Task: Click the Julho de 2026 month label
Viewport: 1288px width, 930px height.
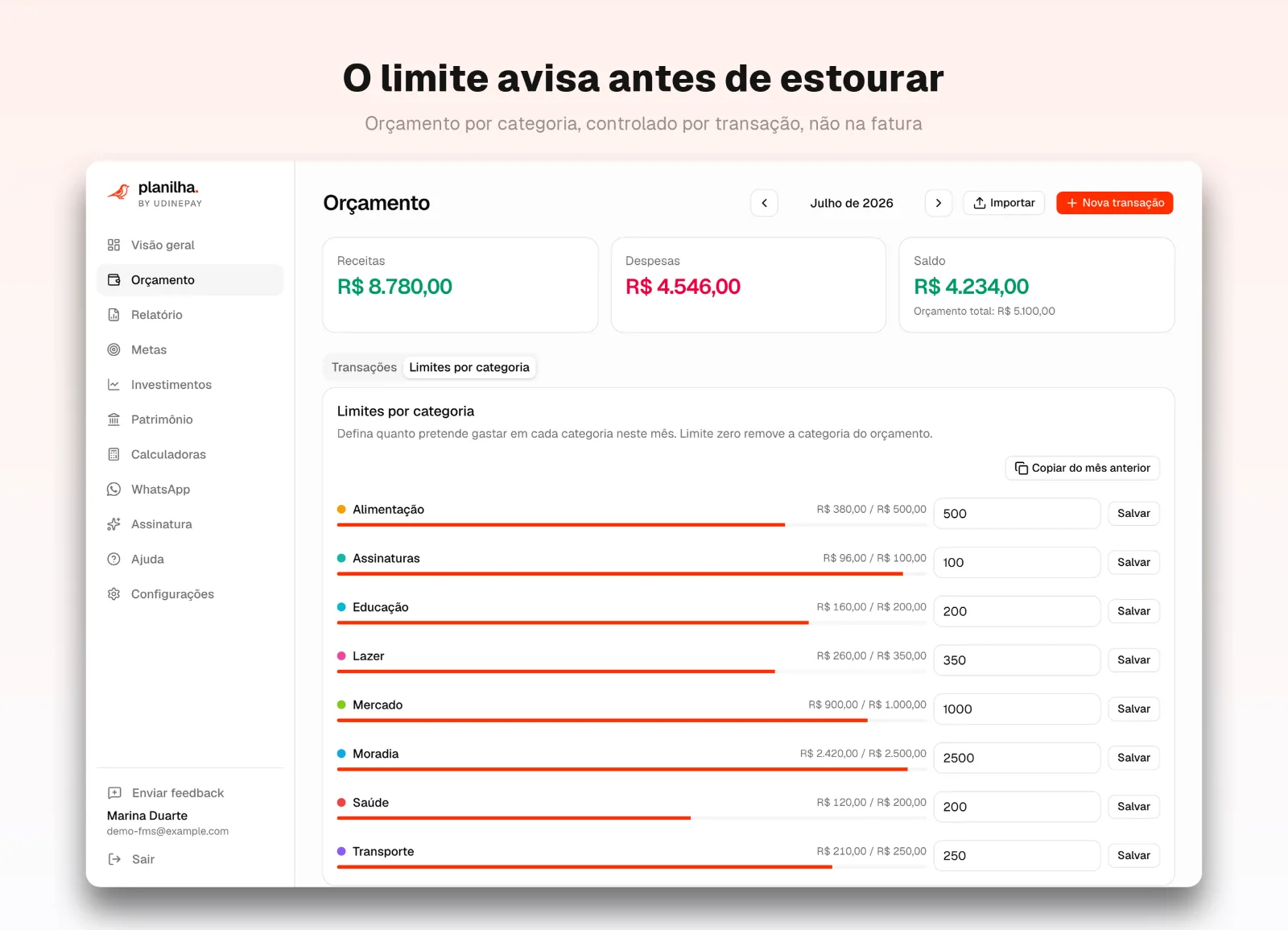Action: click(852, 203)
